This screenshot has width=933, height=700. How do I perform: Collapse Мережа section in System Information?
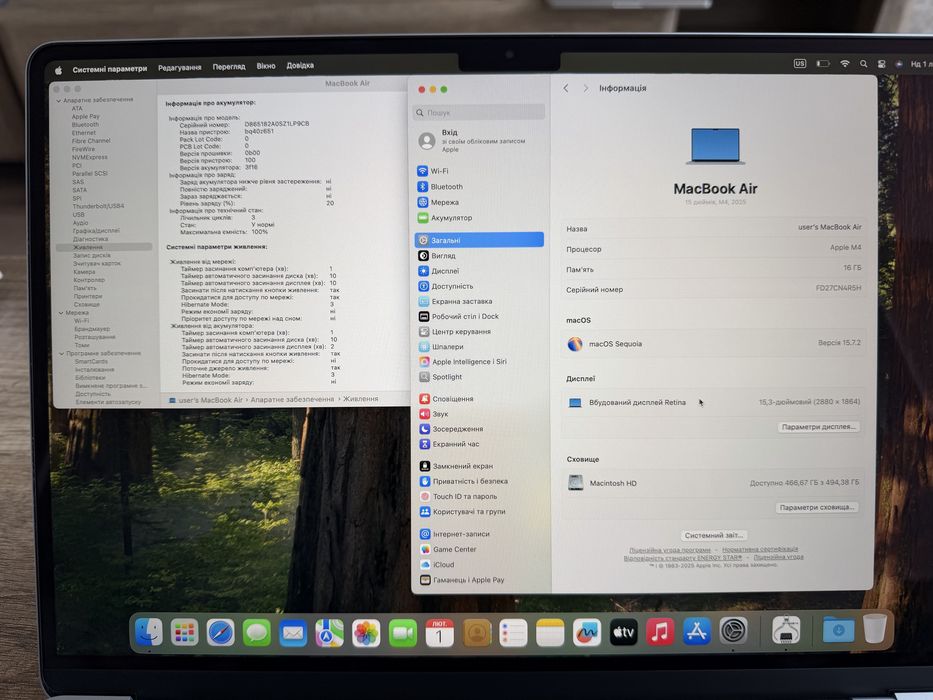tap(61, 312)
